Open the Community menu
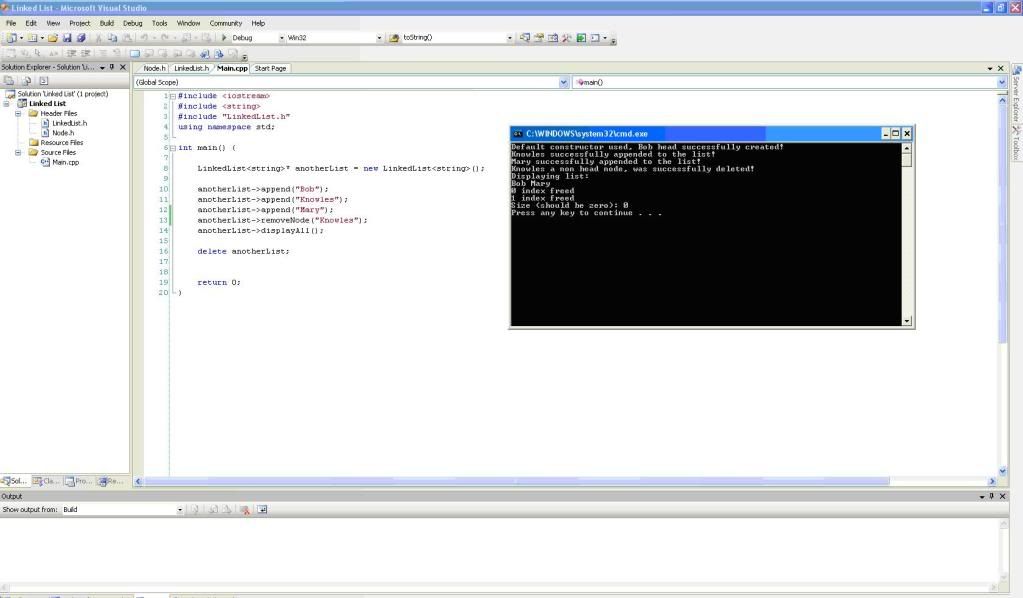The height and width of the screenshot is (598, 1023). pyautogui.click(x=226, y=23)
